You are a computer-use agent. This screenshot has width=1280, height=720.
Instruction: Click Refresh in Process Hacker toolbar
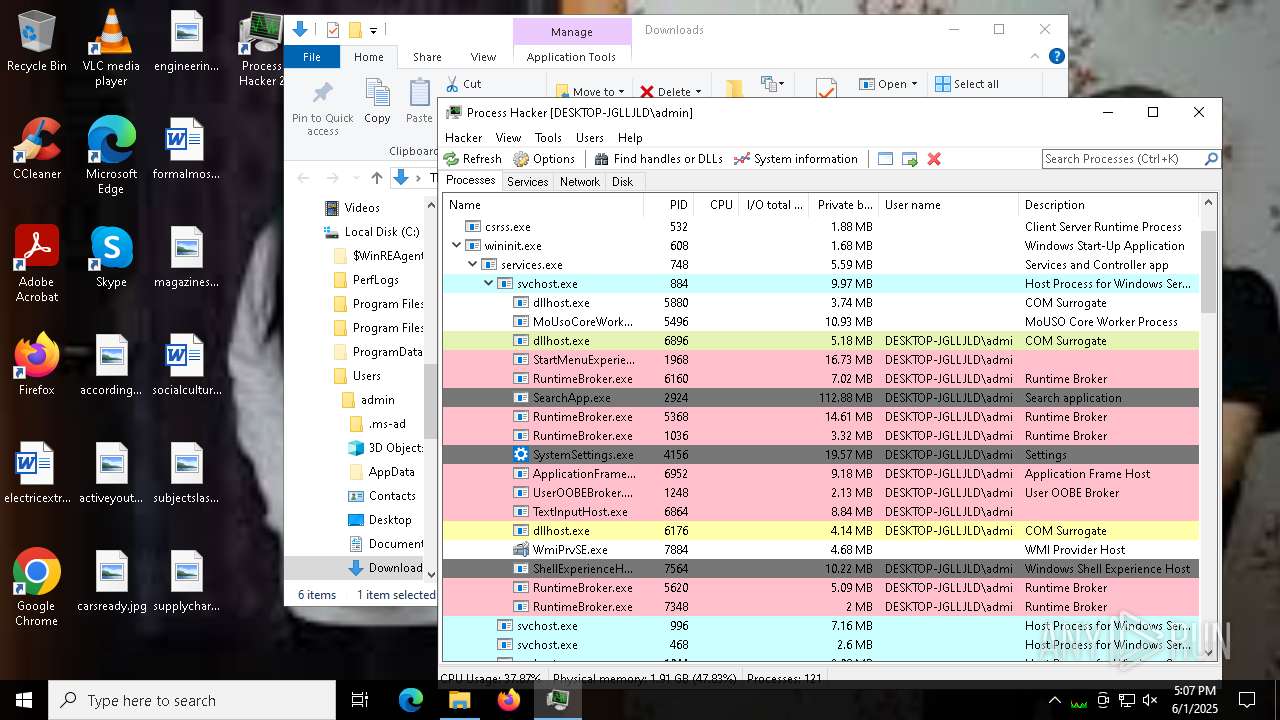(x=473, y=159)
